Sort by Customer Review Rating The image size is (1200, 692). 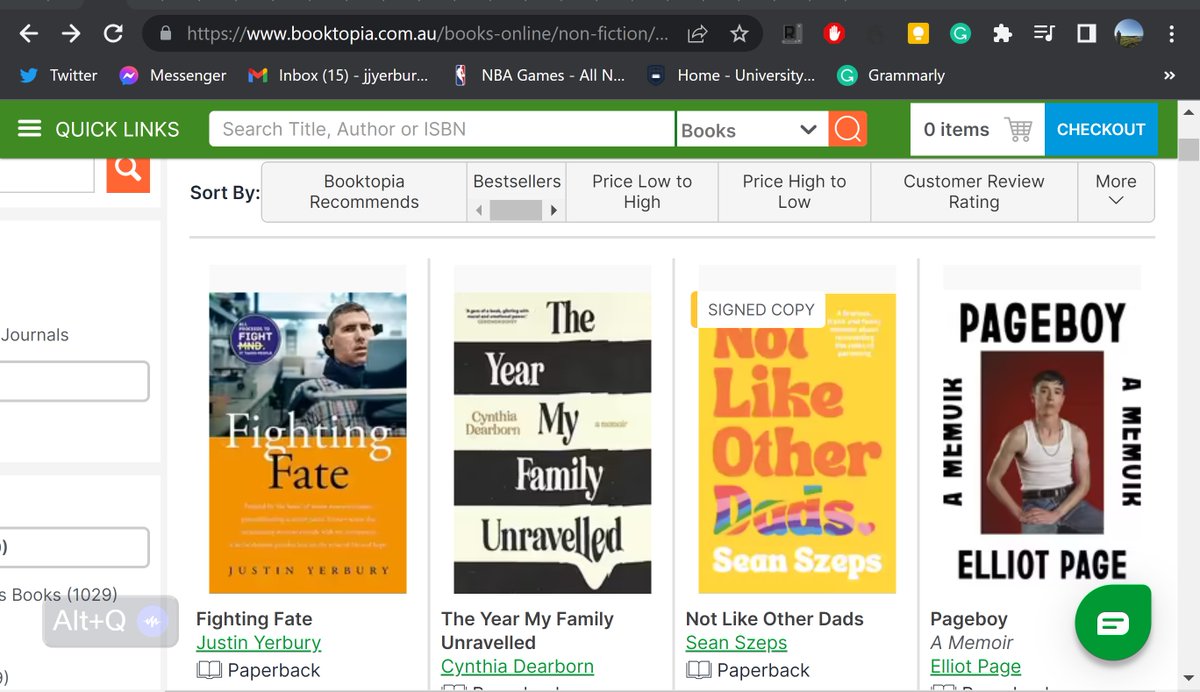click(x=974, y=191)
